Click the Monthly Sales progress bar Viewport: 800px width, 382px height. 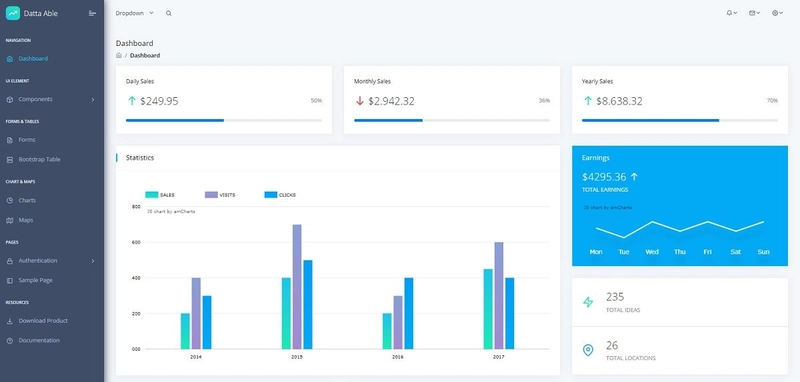452,120
